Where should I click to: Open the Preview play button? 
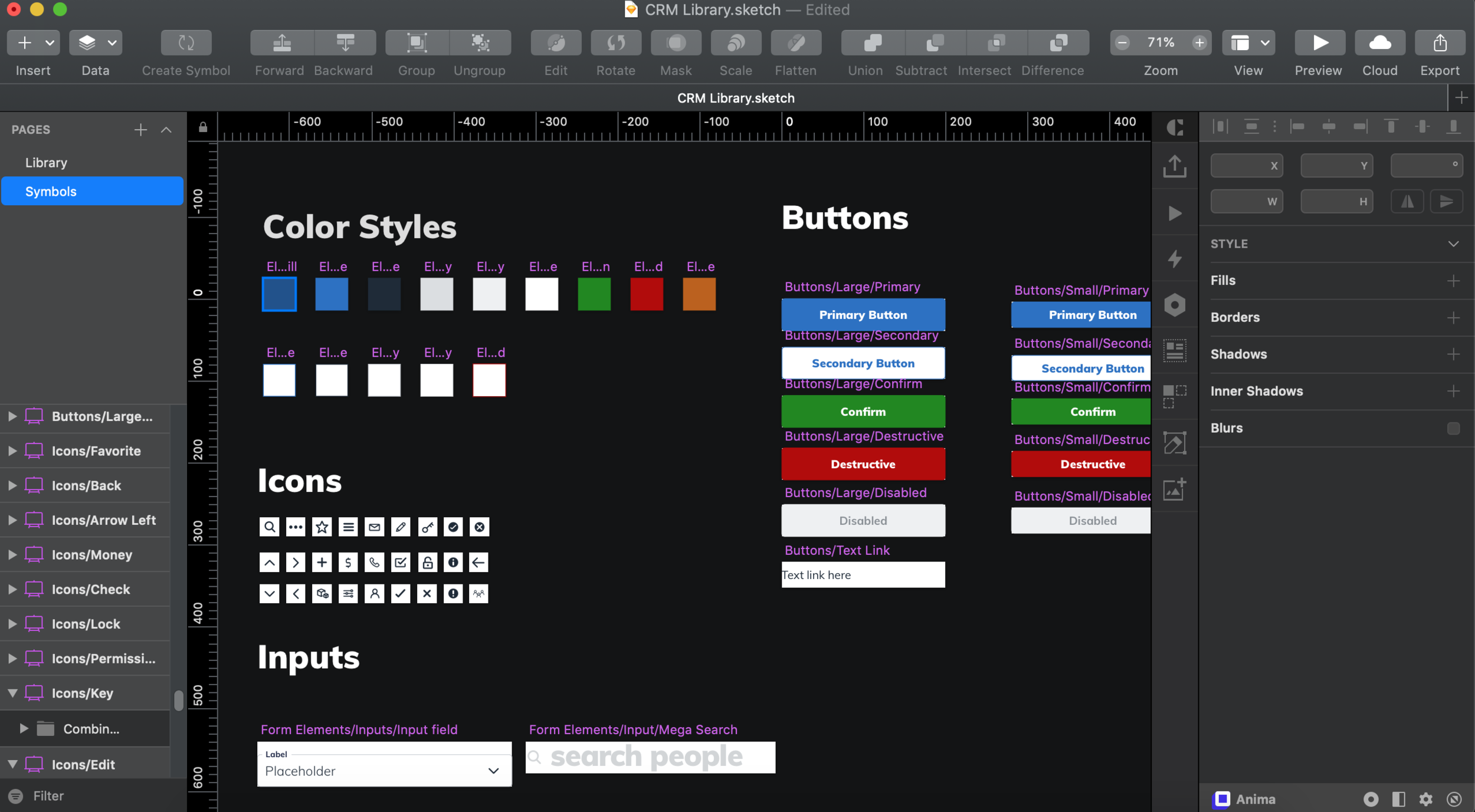tap(1320, 42)
